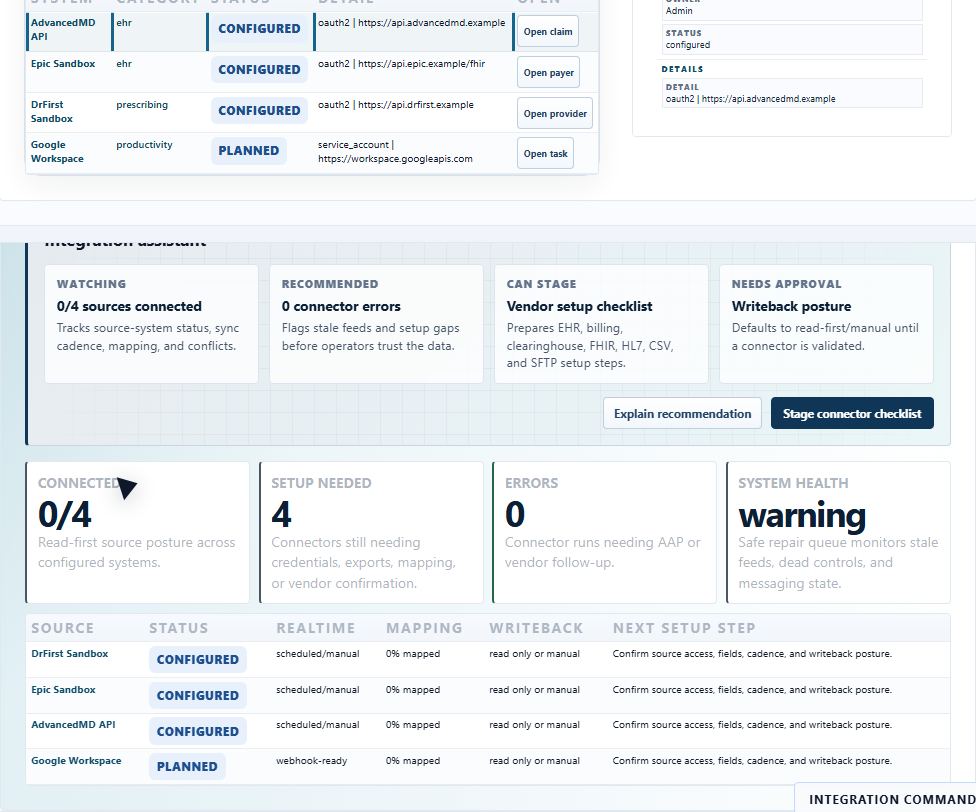
Task: Click the Recommended 0 connector errors card
Action: pos(376,324)
